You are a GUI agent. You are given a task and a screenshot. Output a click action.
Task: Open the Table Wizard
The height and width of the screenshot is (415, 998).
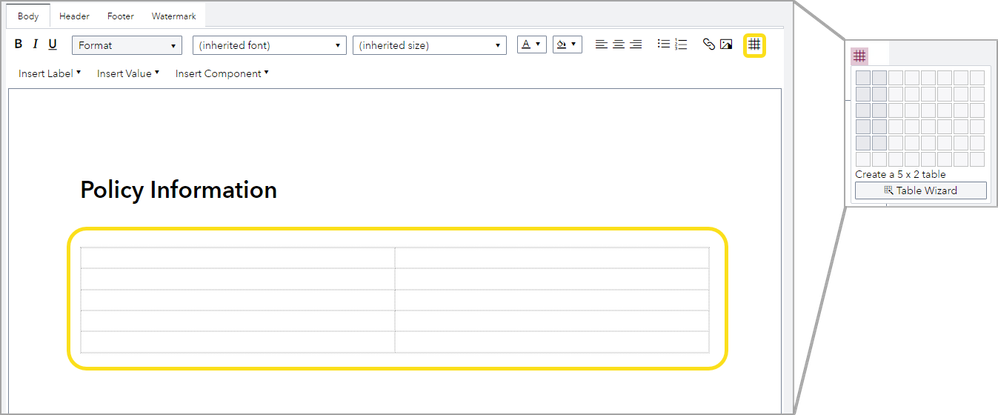pyautogui.click(x=920, y=190)
